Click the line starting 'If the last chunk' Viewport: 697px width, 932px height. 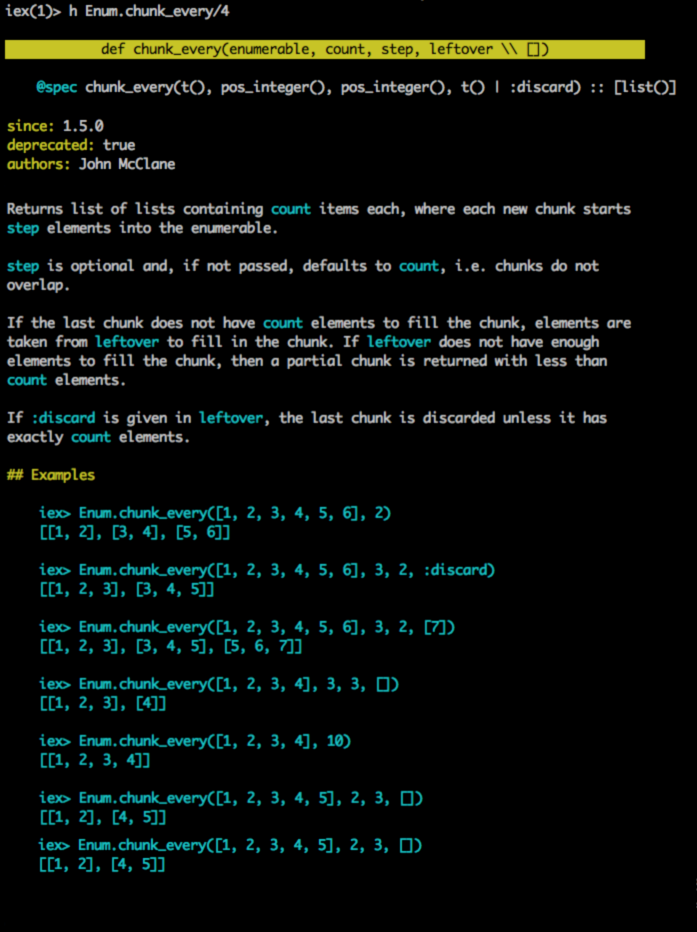318,323
